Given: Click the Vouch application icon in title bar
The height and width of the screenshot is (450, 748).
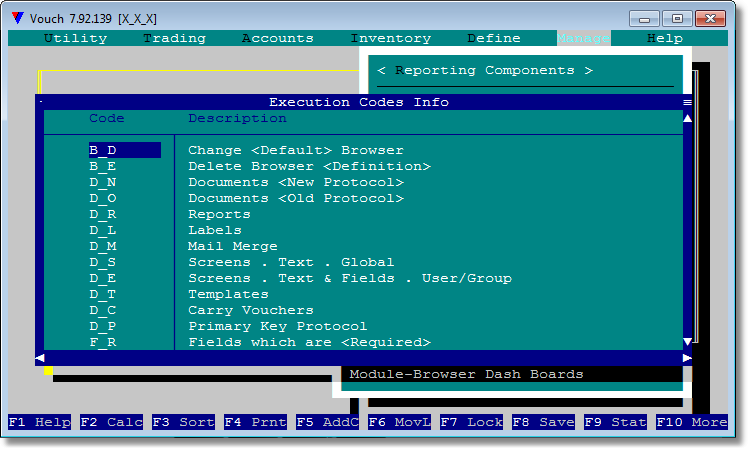Looking at the screenshot, I should tap(18, 18).
